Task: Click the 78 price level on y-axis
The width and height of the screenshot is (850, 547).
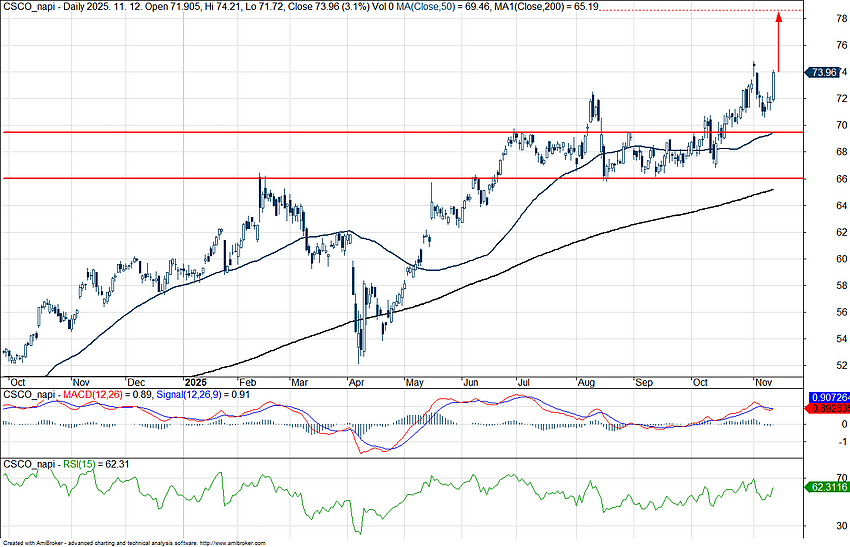Action: [x=814, y=19]
